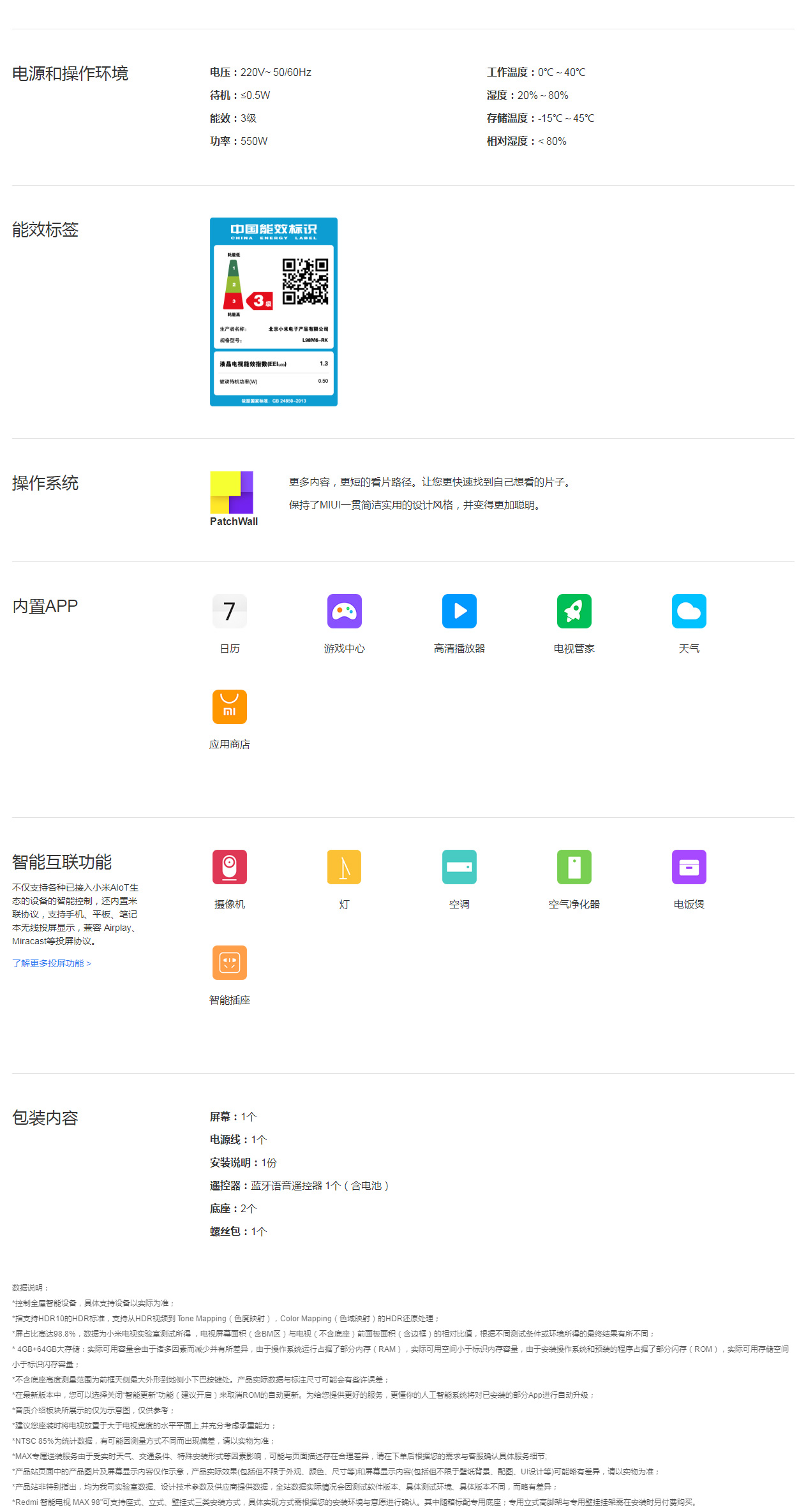Image resolution: width=806 pixels, height=1512 pixels.
Task: Click the Redmi 智能电视 MAX 98 footnote
Action: [355, 1502]
